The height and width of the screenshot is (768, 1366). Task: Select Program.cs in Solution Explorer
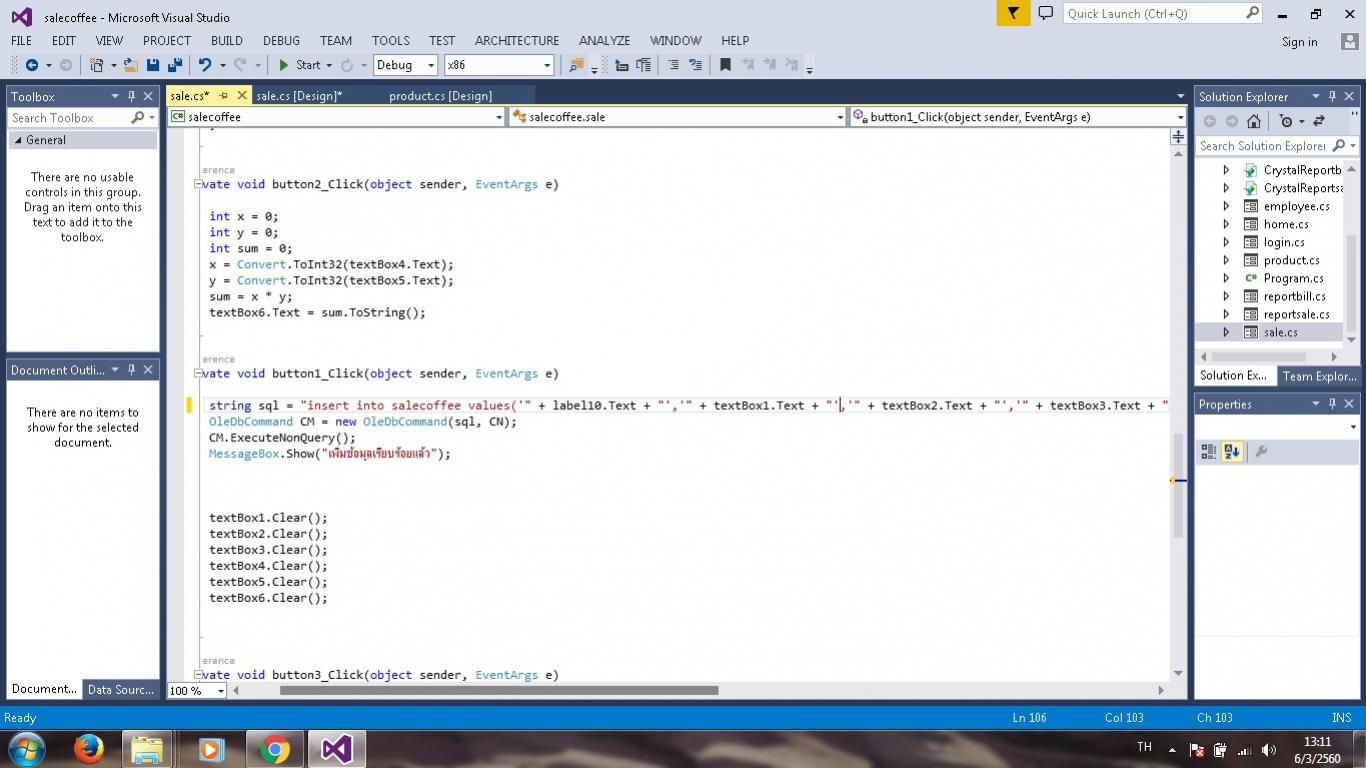(1293, 278)
